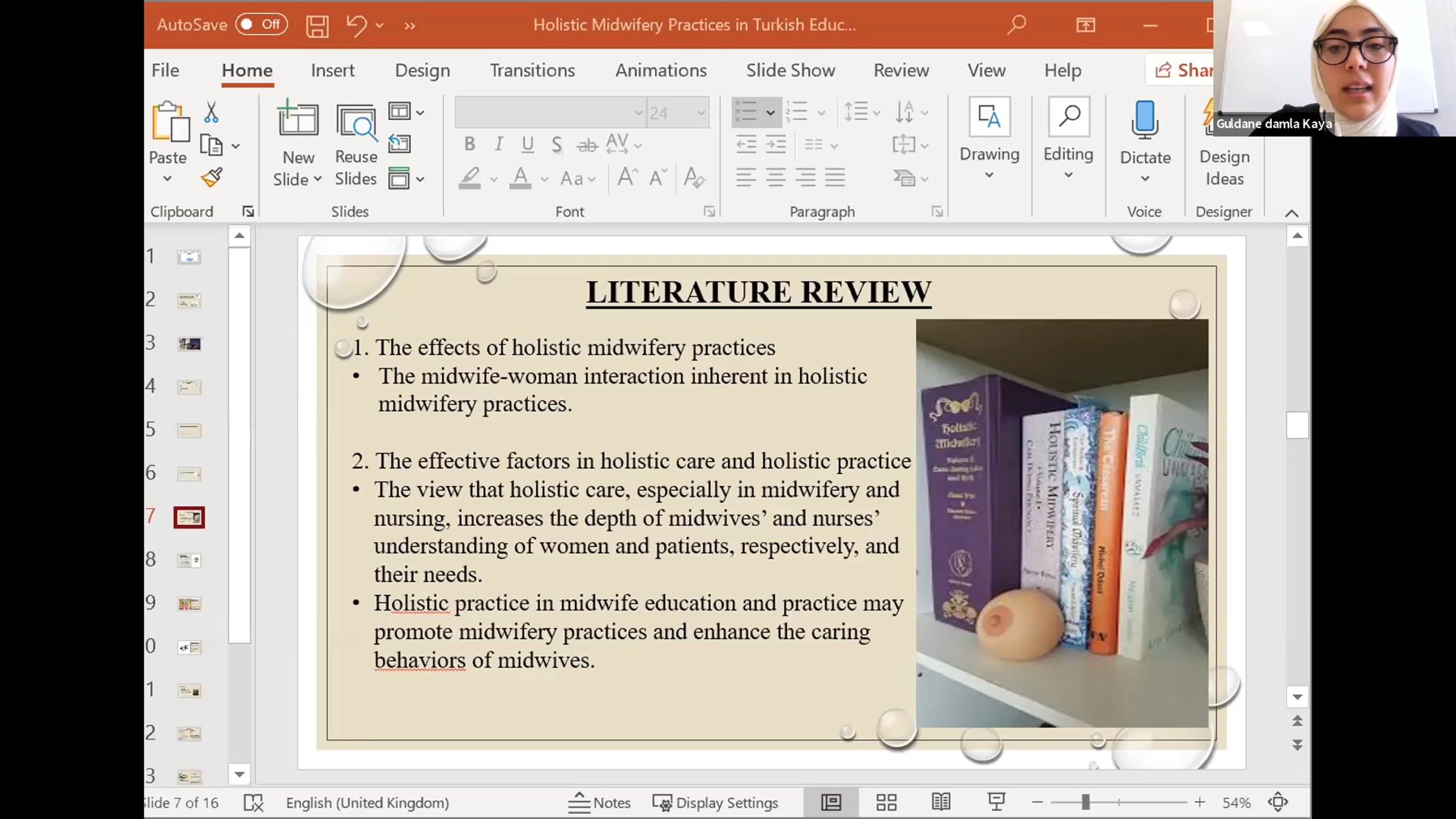1456x819 pixels.
Task: Open Display Settings in status bar
Action: point(715,803)
